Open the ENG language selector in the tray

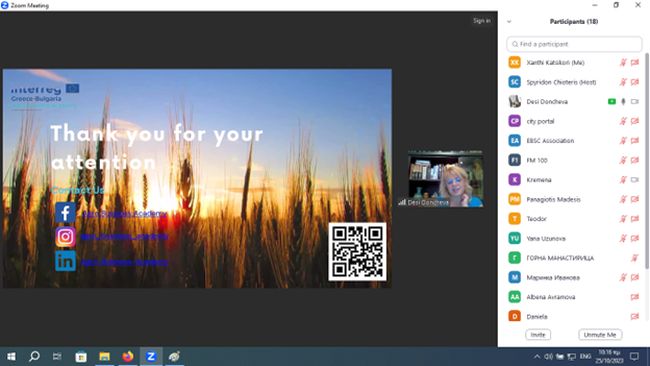point(585,356)
